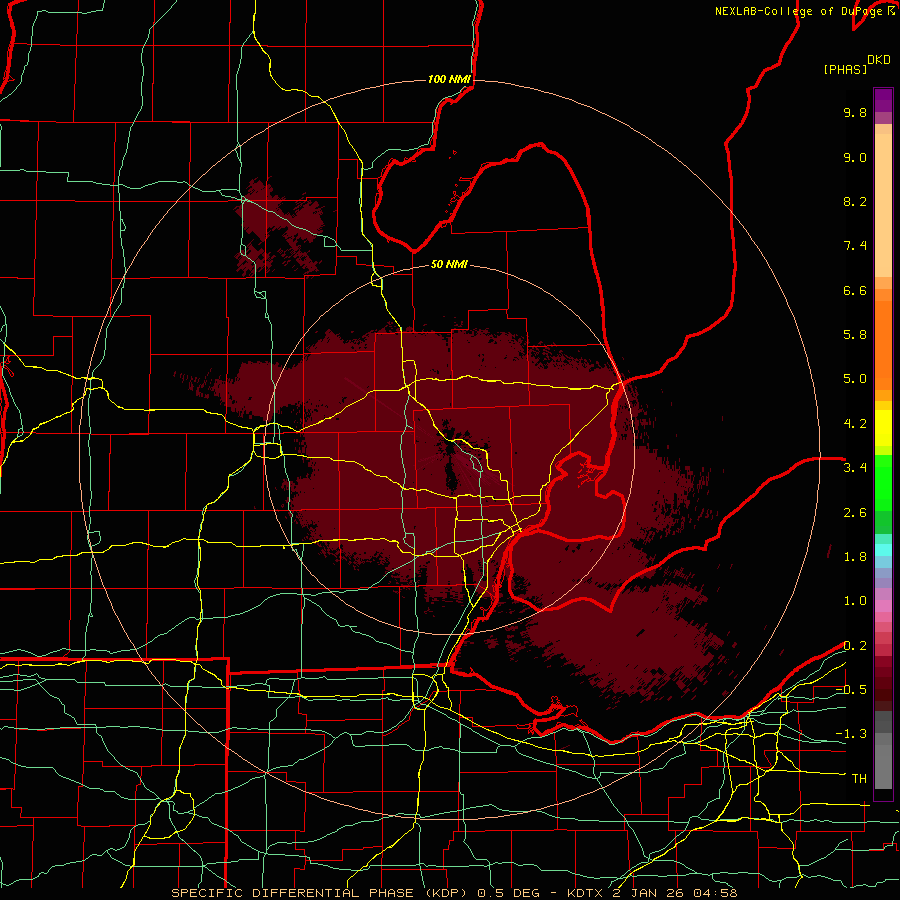Click the 6.6 value on the scale

click(855, 290)
